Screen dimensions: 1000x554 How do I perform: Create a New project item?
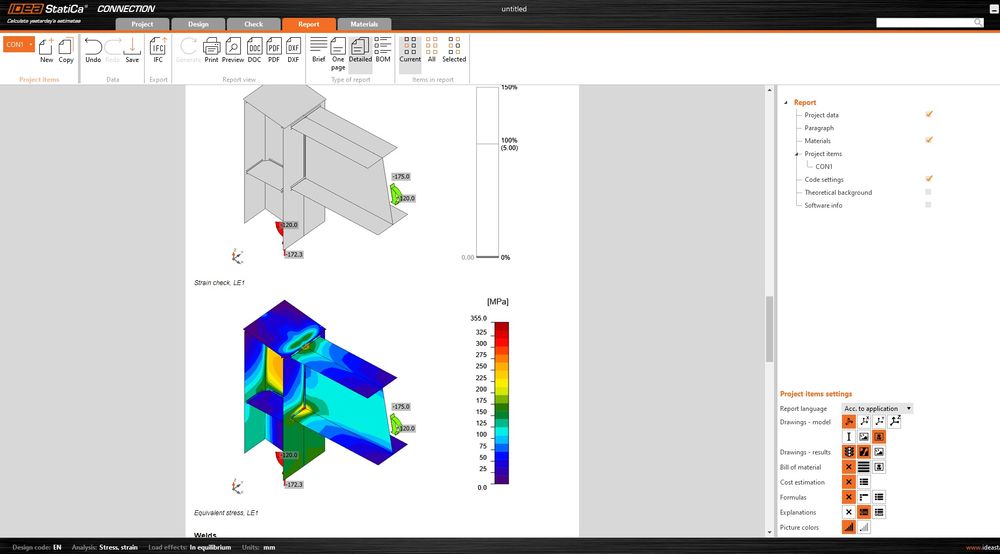tap(46, 50)
